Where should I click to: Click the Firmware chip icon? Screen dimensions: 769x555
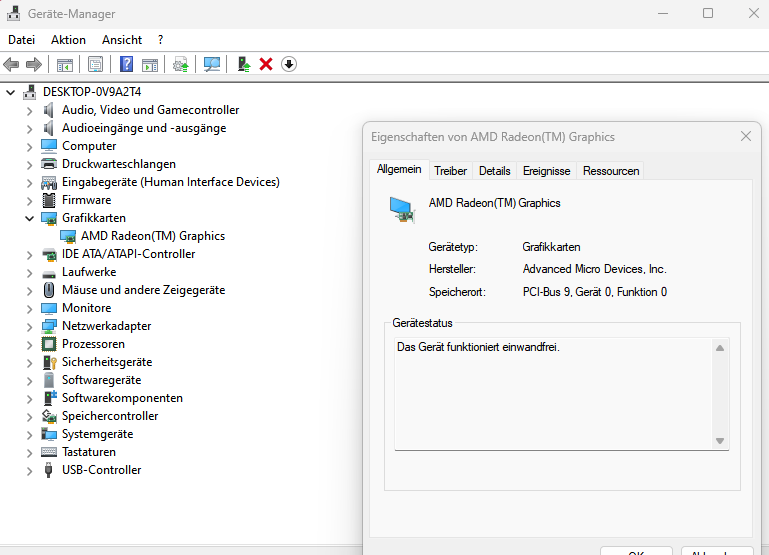point(49,200)
